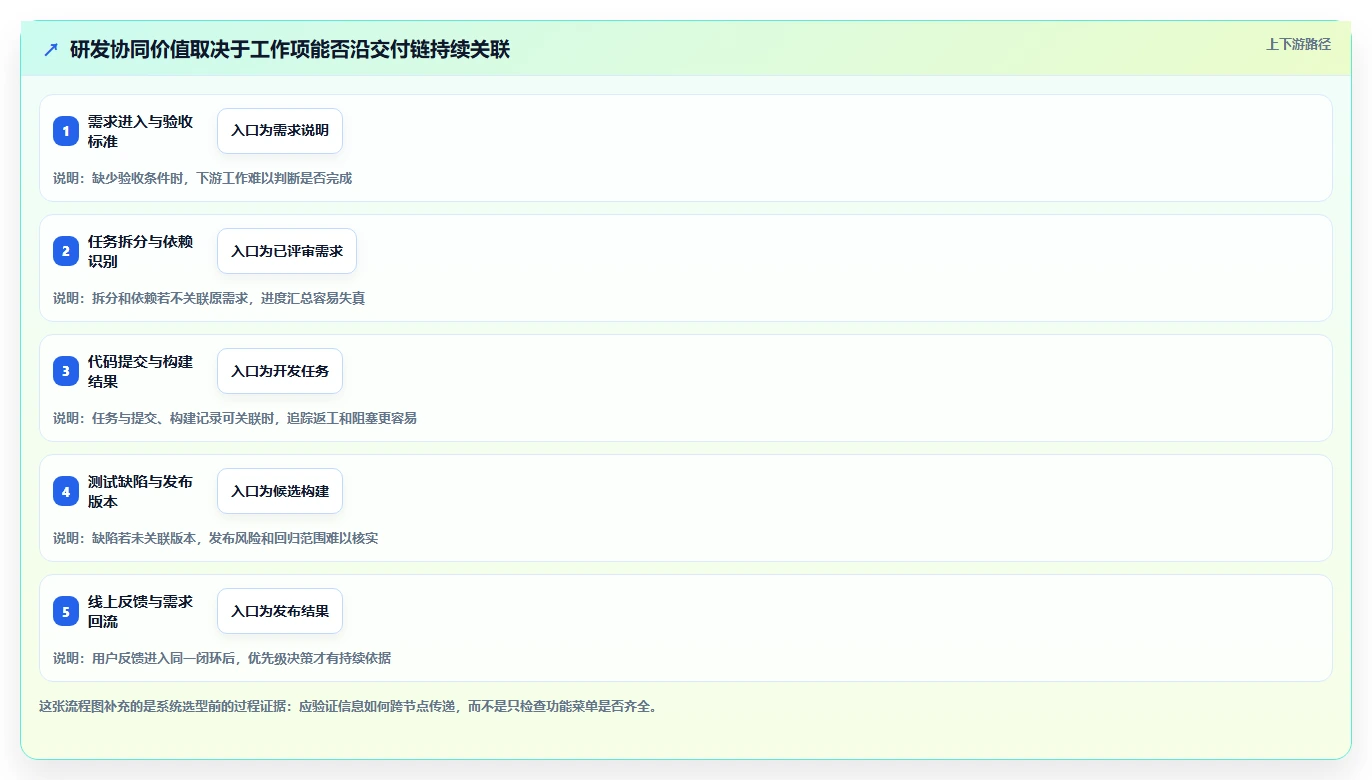Image resolution: width=1372 pixels, height=780 pixels.
Task: Click the note 缺少验收条件时，下游工作难以判断是否完成
Action: pos(222,178)
